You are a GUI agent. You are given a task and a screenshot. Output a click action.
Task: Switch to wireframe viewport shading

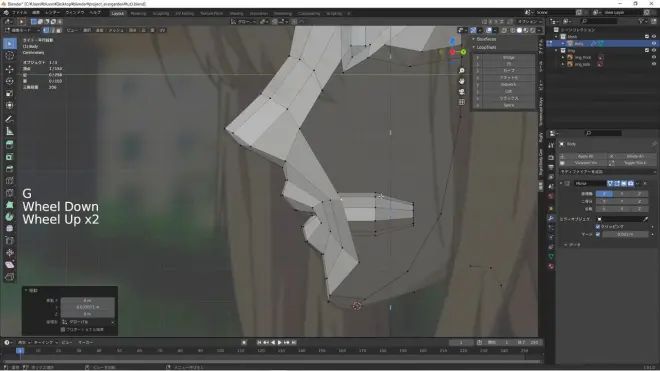(x=513, y=30)
